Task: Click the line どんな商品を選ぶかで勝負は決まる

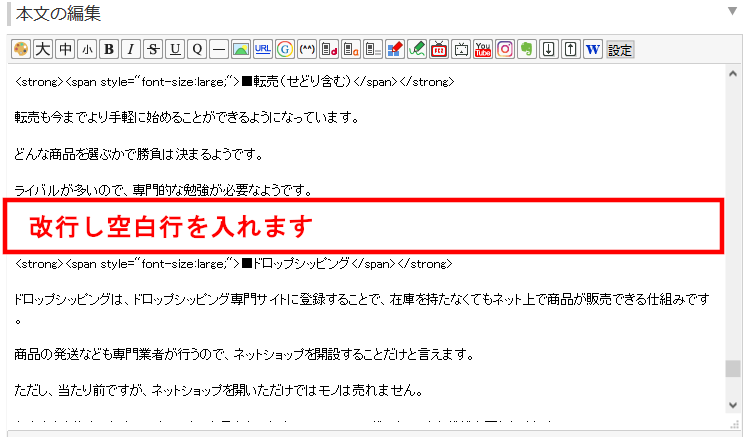Action: tap(138, 155)
